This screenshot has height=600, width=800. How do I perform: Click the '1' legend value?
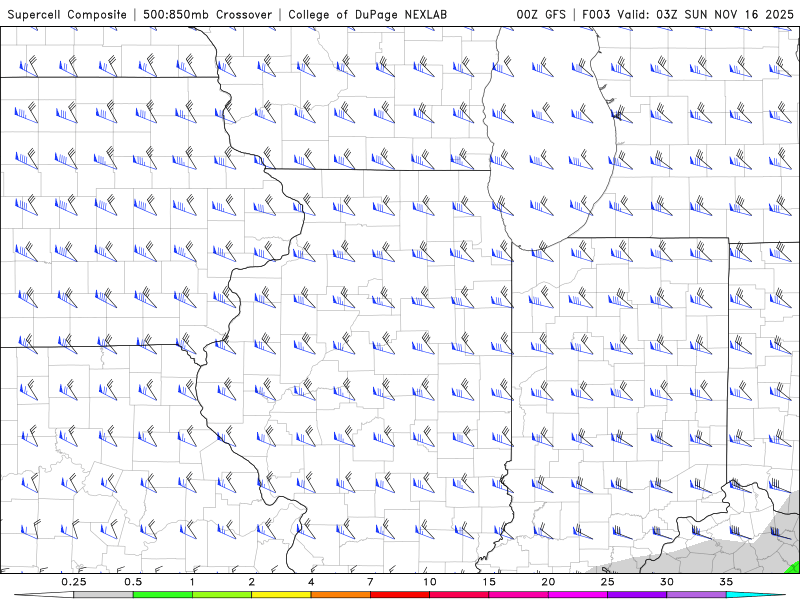click(192, 582)
